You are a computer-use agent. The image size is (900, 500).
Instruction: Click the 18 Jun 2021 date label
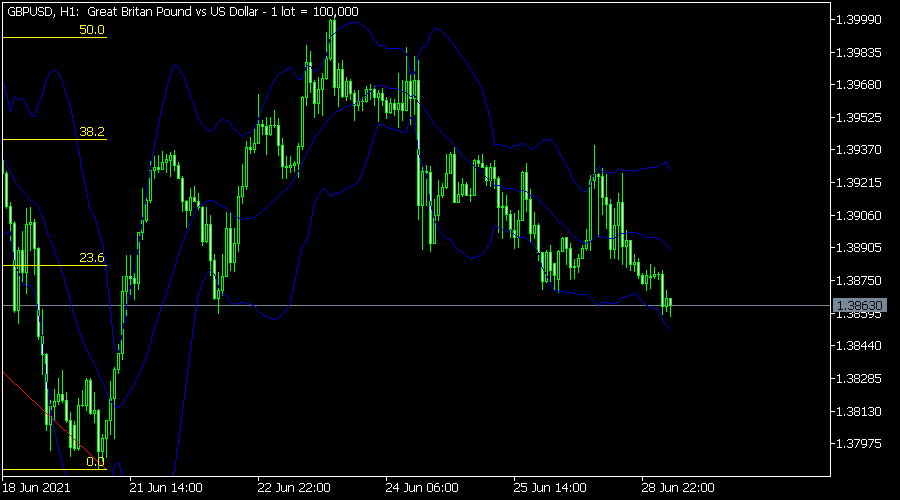(x=36, y=488)
